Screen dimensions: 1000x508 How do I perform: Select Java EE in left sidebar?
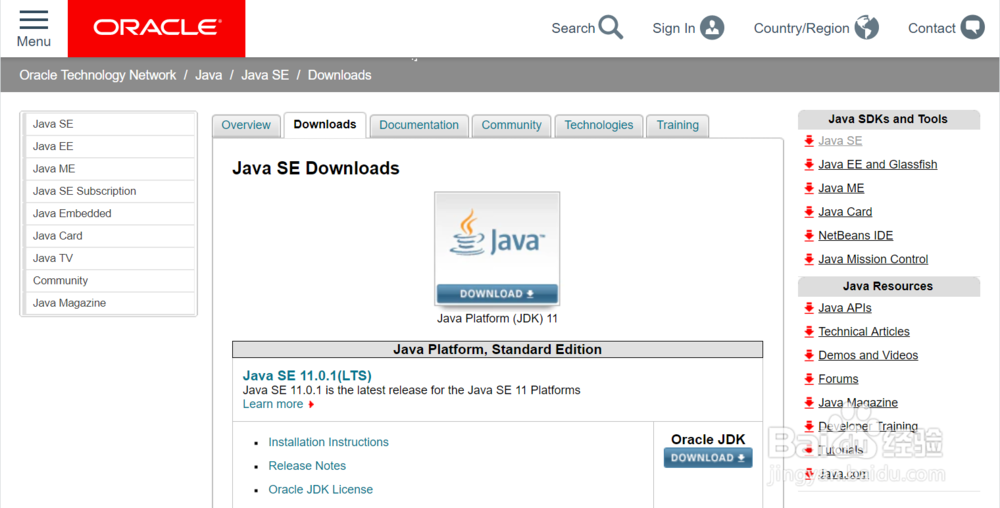109,147
